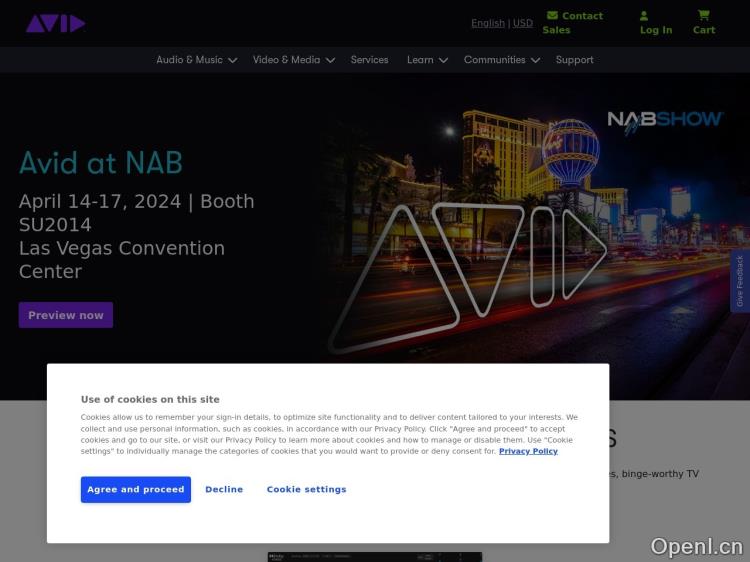Open the Privacy Policy link
The height and width of the screenshot is (562, 750).
(528, 452)
